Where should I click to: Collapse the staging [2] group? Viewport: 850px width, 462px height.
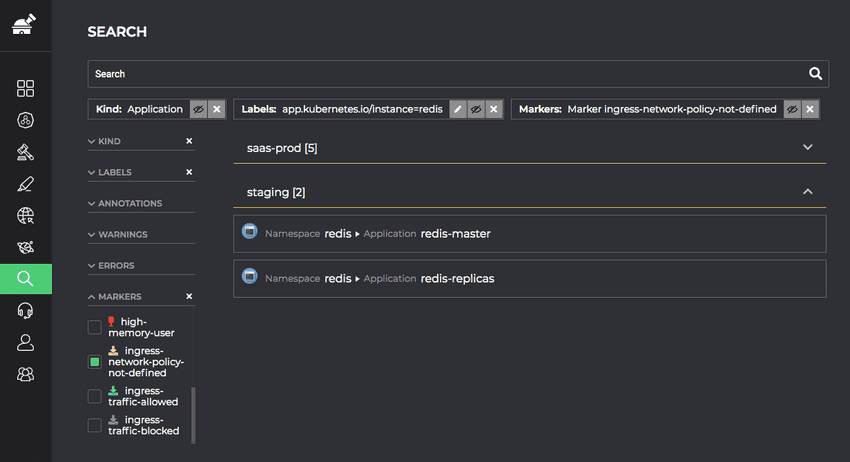tap(808, 191)
